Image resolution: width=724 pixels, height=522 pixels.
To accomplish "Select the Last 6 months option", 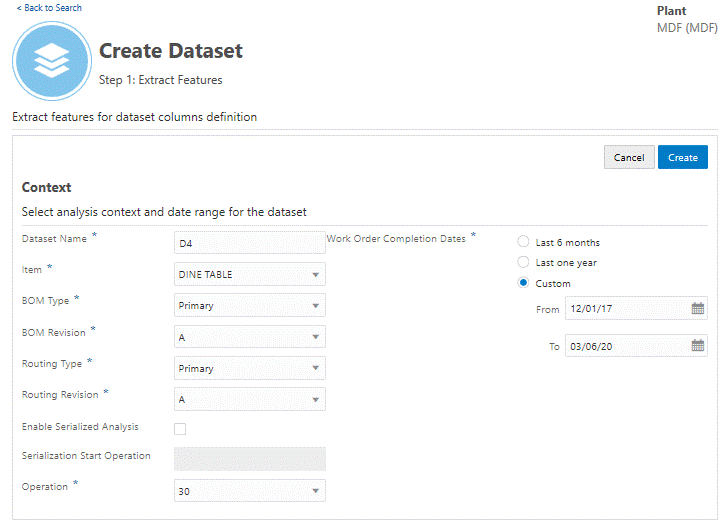I will pos(524,242).
